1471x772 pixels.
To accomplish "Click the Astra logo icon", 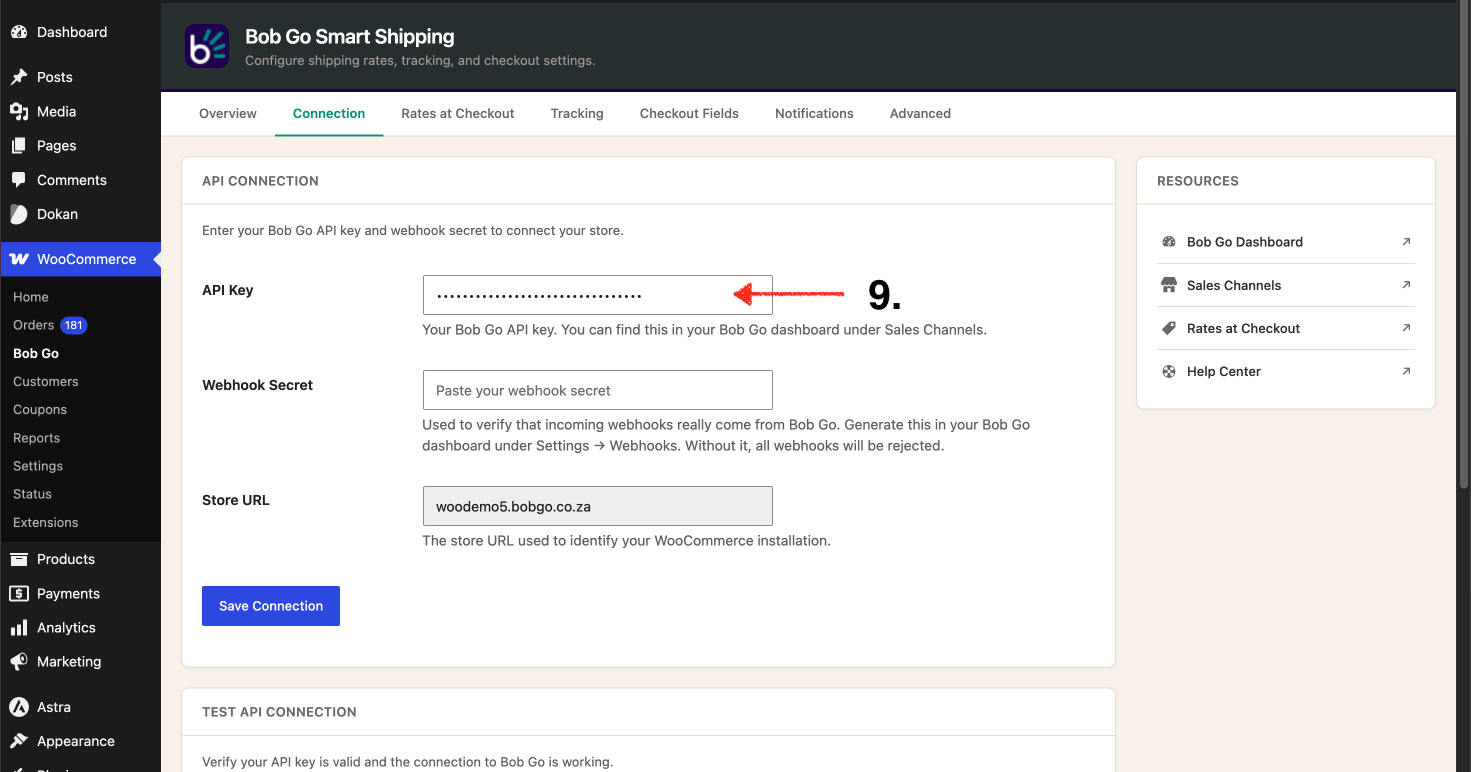I will tap(18, 707).
